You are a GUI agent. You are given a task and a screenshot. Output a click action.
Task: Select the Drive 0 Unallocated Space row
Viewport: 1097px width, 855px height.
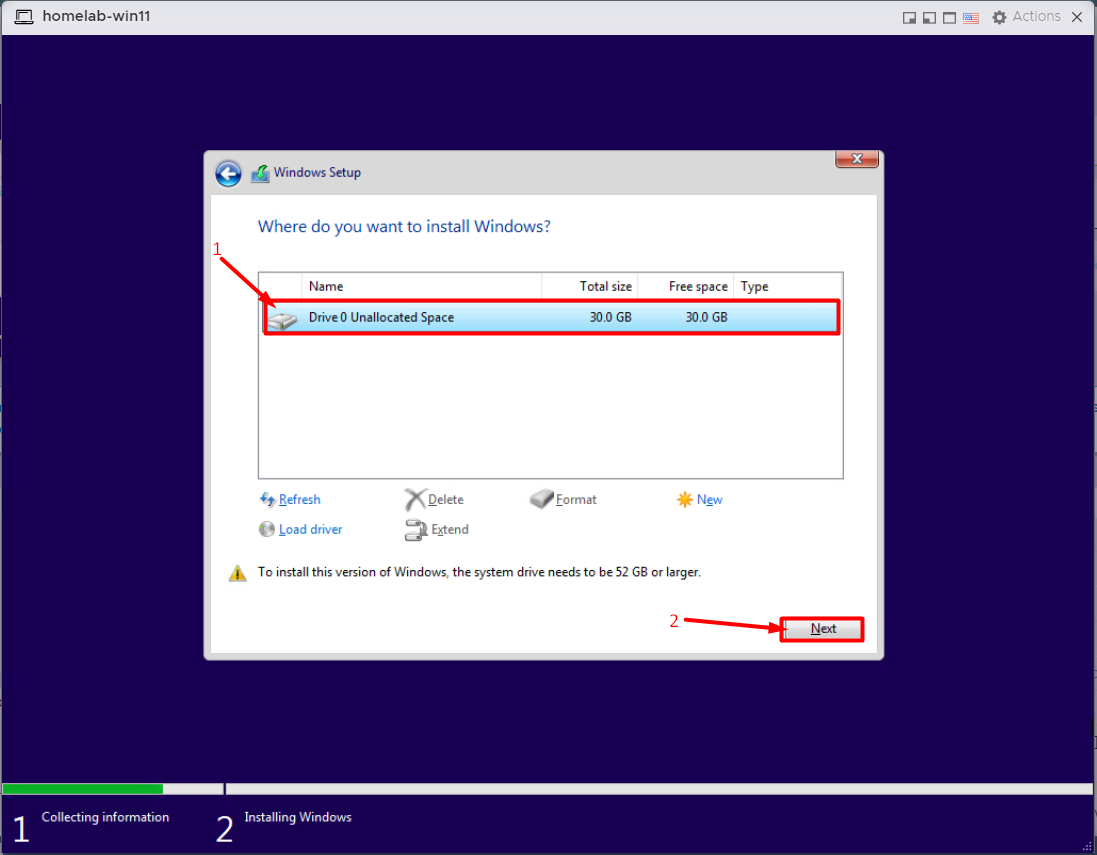(x=551, y=318)
